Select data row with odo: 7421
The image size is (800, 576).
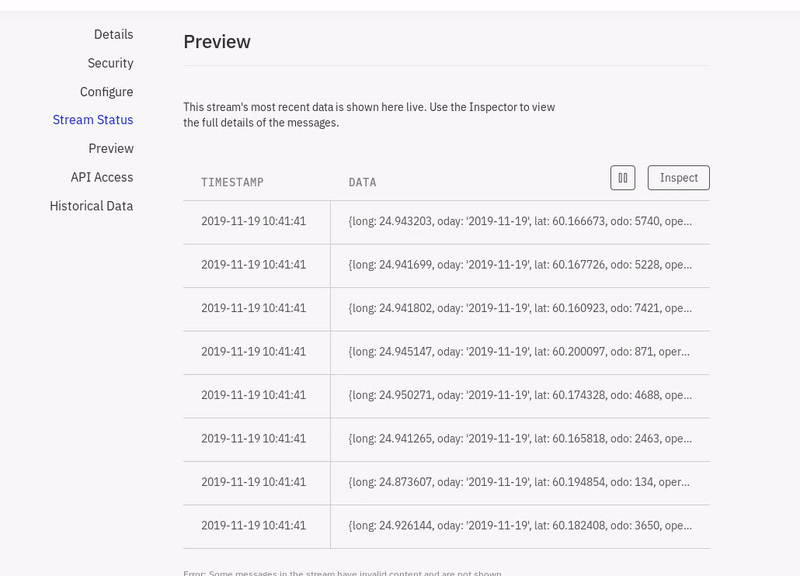click(446, 309)
